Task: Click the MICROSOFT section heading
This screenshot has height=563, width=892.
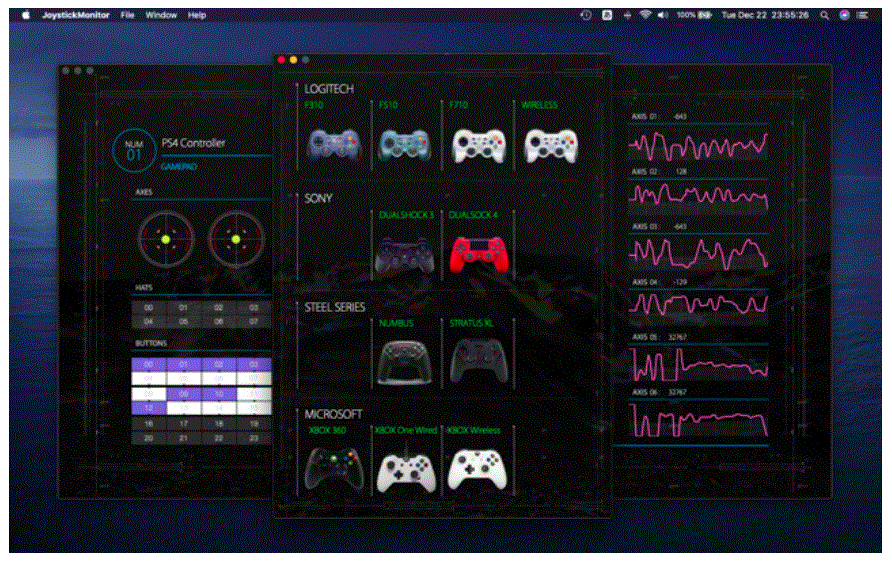Action: point(333,415)
